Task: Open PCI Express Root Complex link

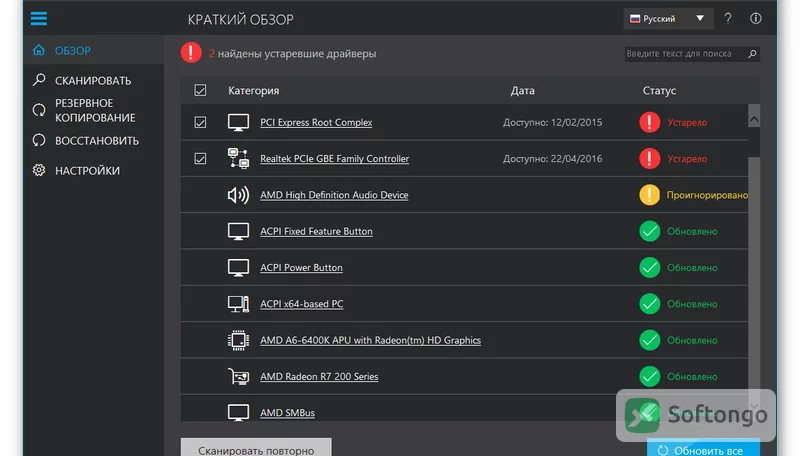Action: click(x=316, y=122)
